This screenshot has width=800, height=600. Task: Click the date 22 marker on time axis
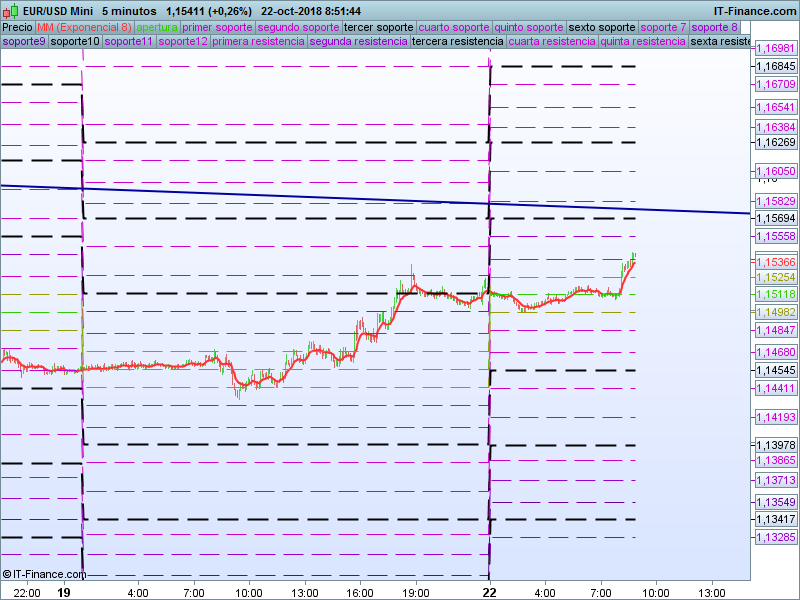point(489,592)
